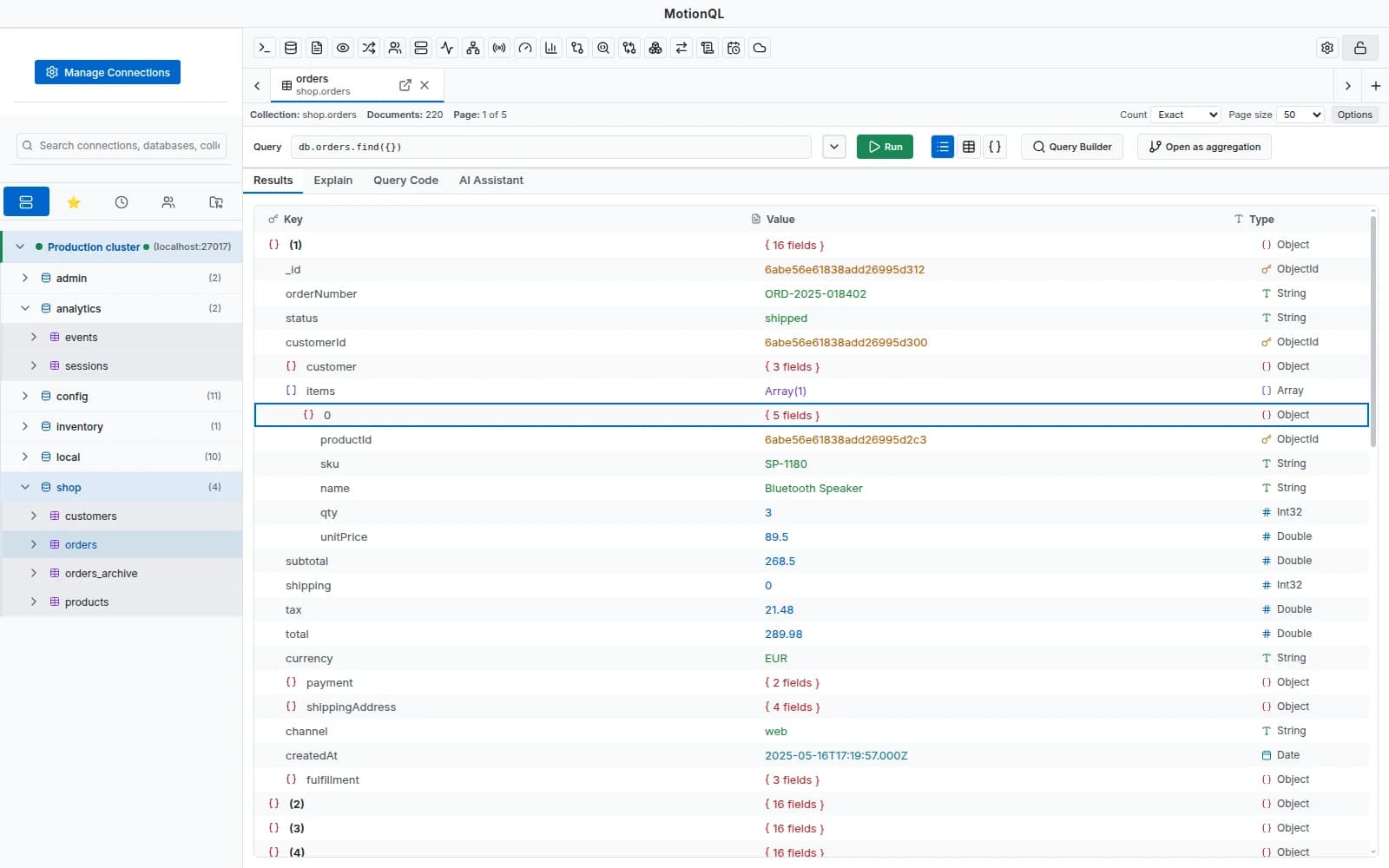Open the Query Builder
The width and height of the screenshot is (1389, 868).
pos(1072,147)
